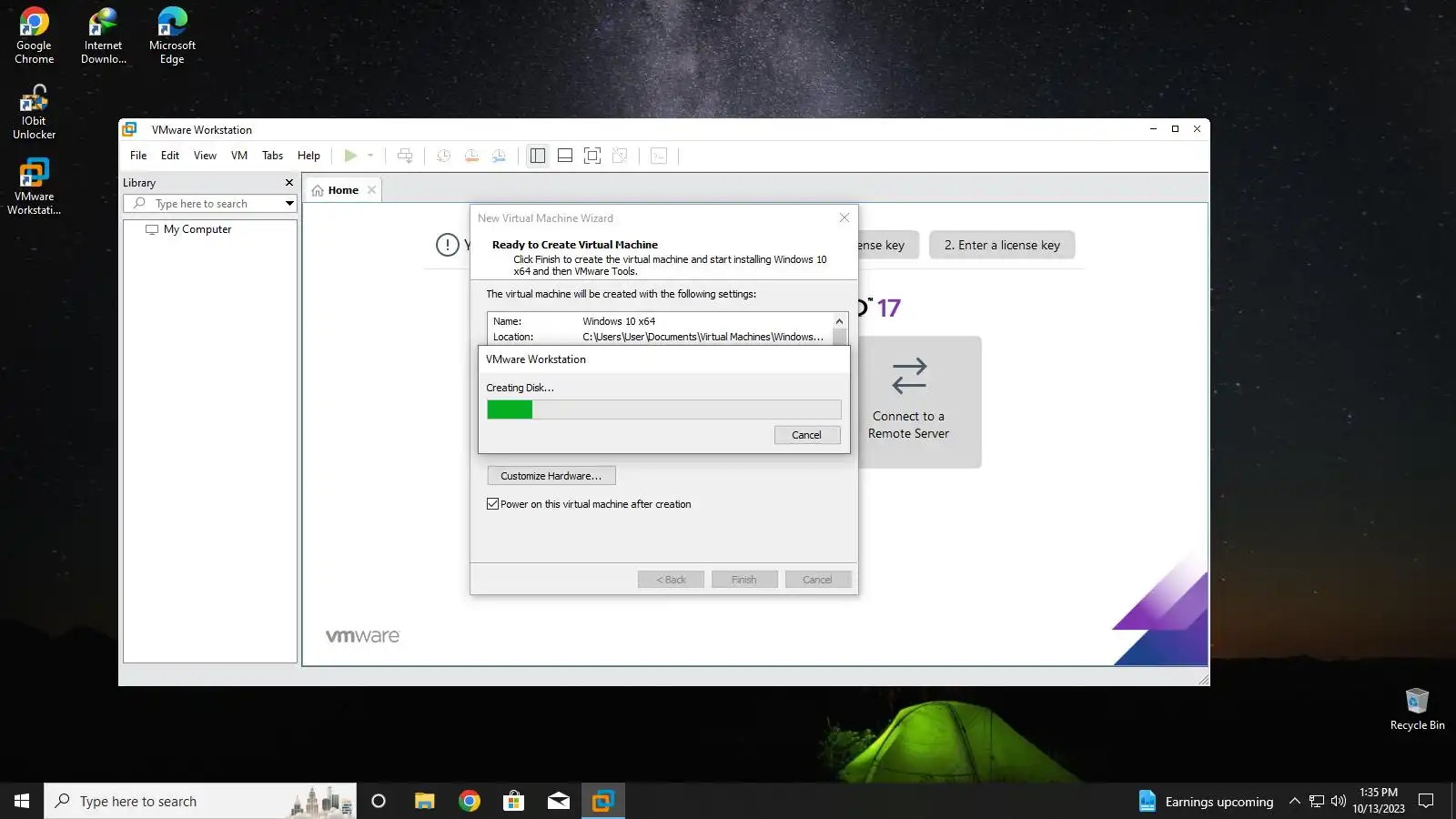Click the Enter Full Screen icon
1456x819 pixels.
point(592,156)
